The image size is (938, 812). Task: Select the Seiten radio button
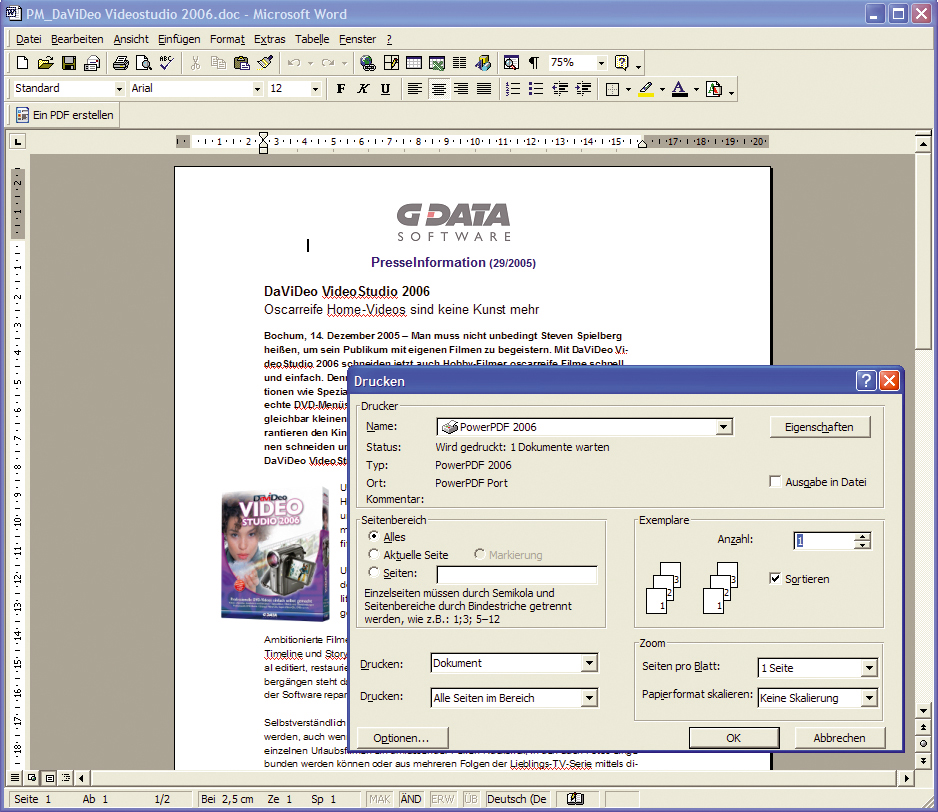coord(374,572)
